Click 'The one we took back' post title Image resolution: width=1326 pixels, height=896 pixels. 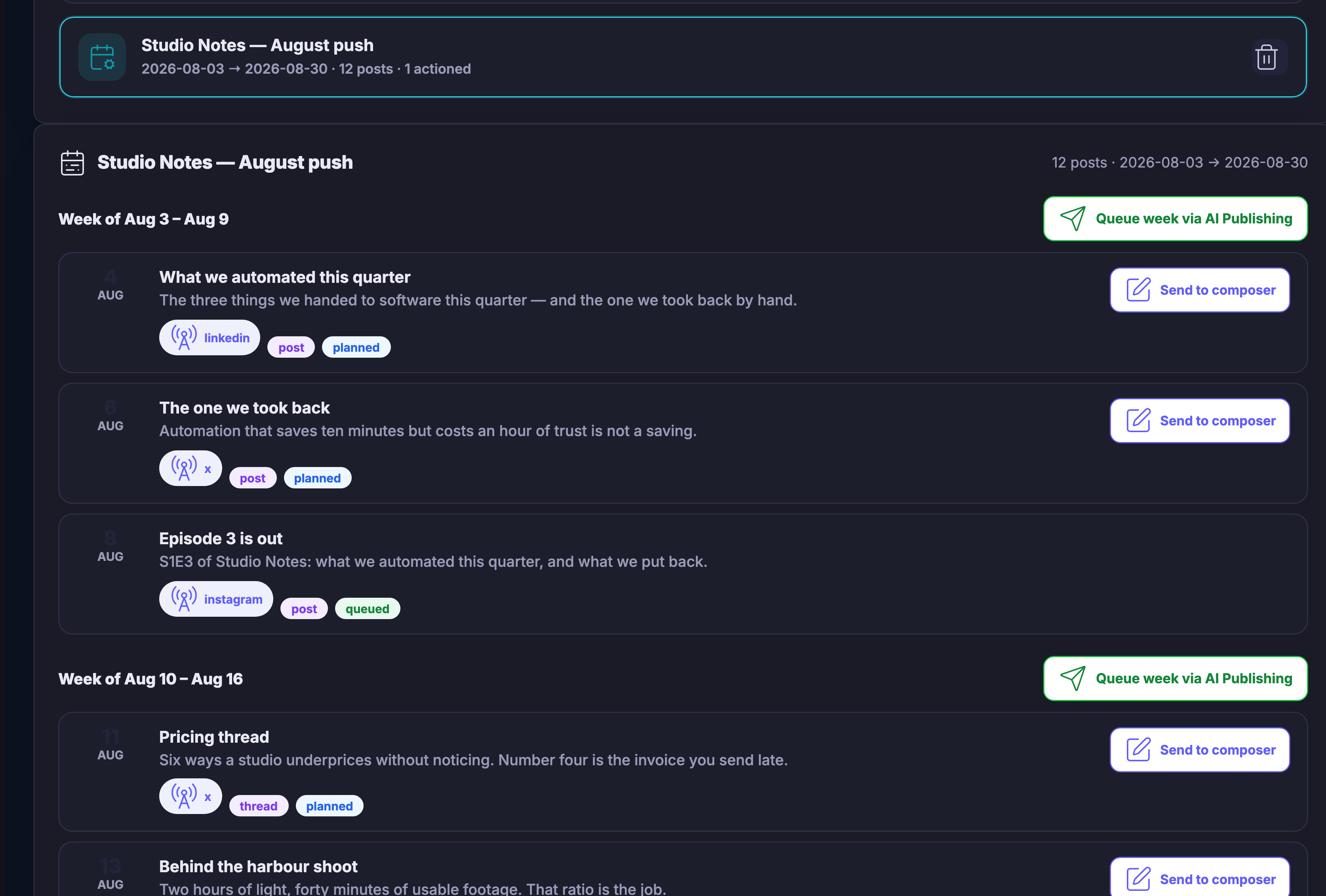tap(244, 408)
